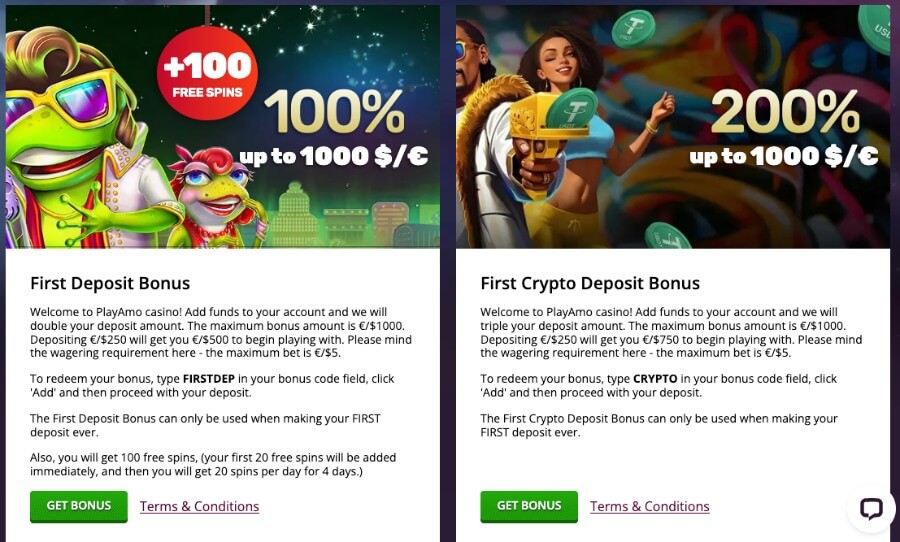This screenshot has height=542, width=900.
Task: Get the First Deposit Bonus
Action: 79,506
